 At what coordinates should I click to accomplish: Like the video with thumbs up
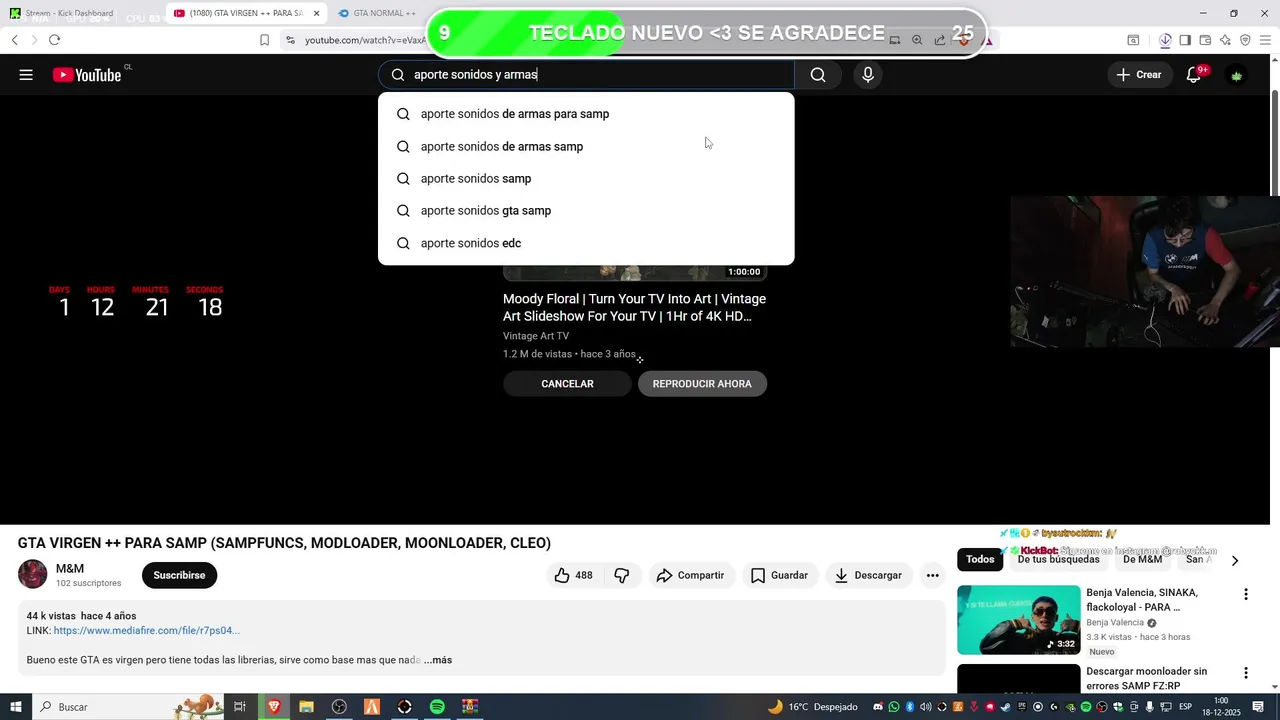(x=573, y=575)
